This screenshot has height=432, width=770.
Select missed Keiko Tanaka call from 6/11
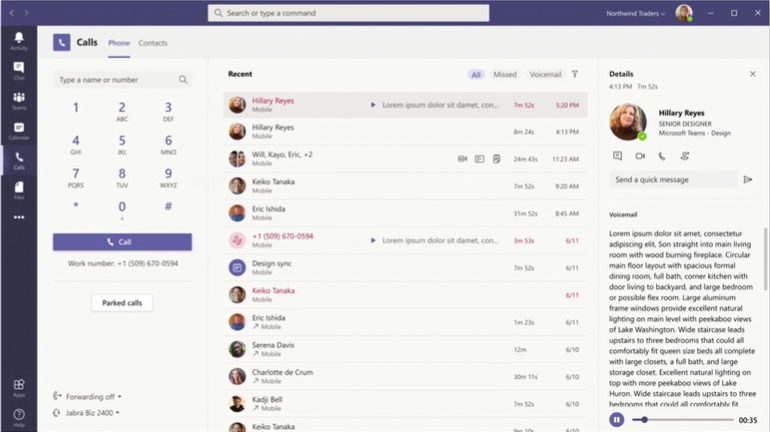(405, 295)
